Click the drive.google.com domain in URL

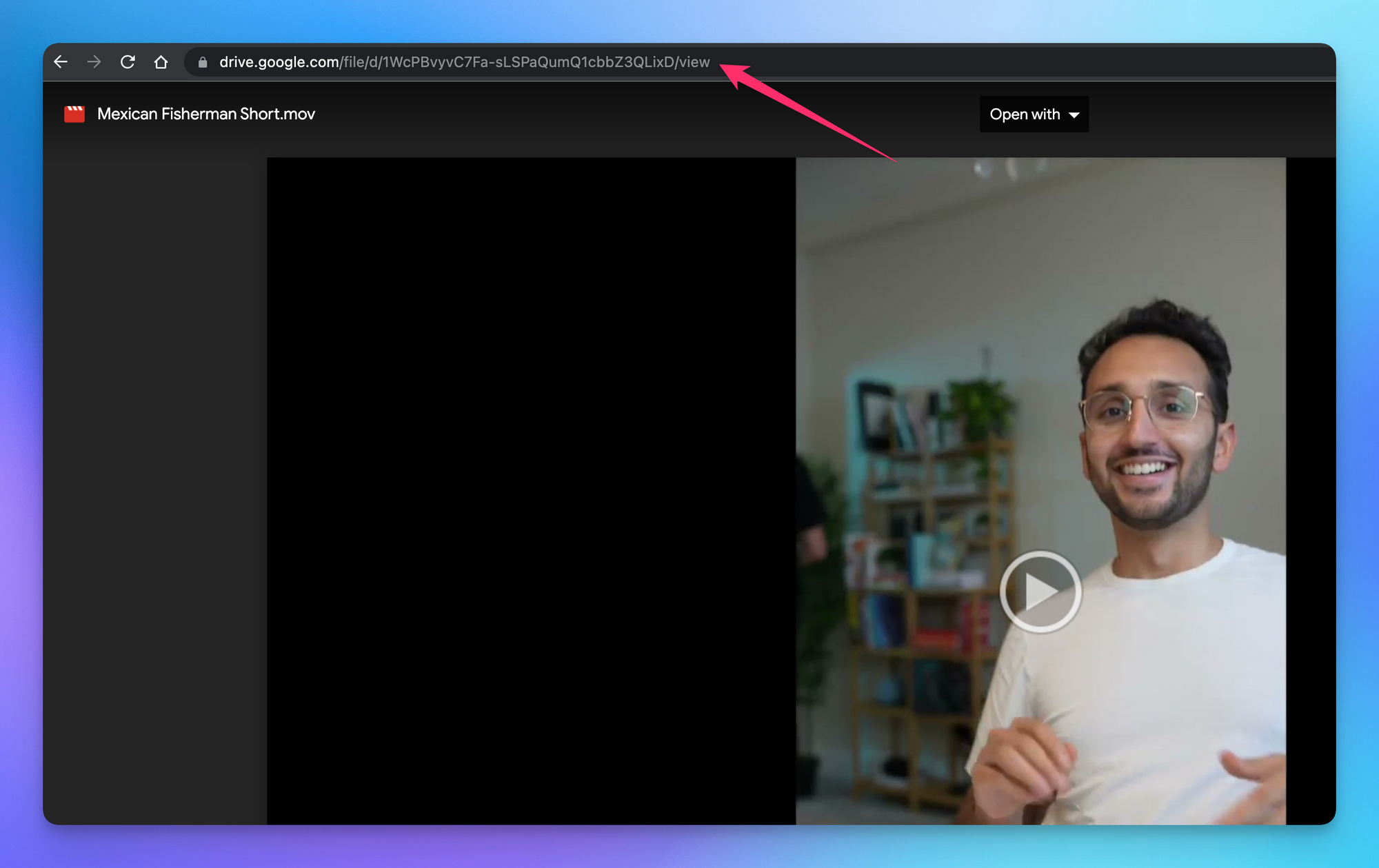pyautogui.click(x=279, y=62)
